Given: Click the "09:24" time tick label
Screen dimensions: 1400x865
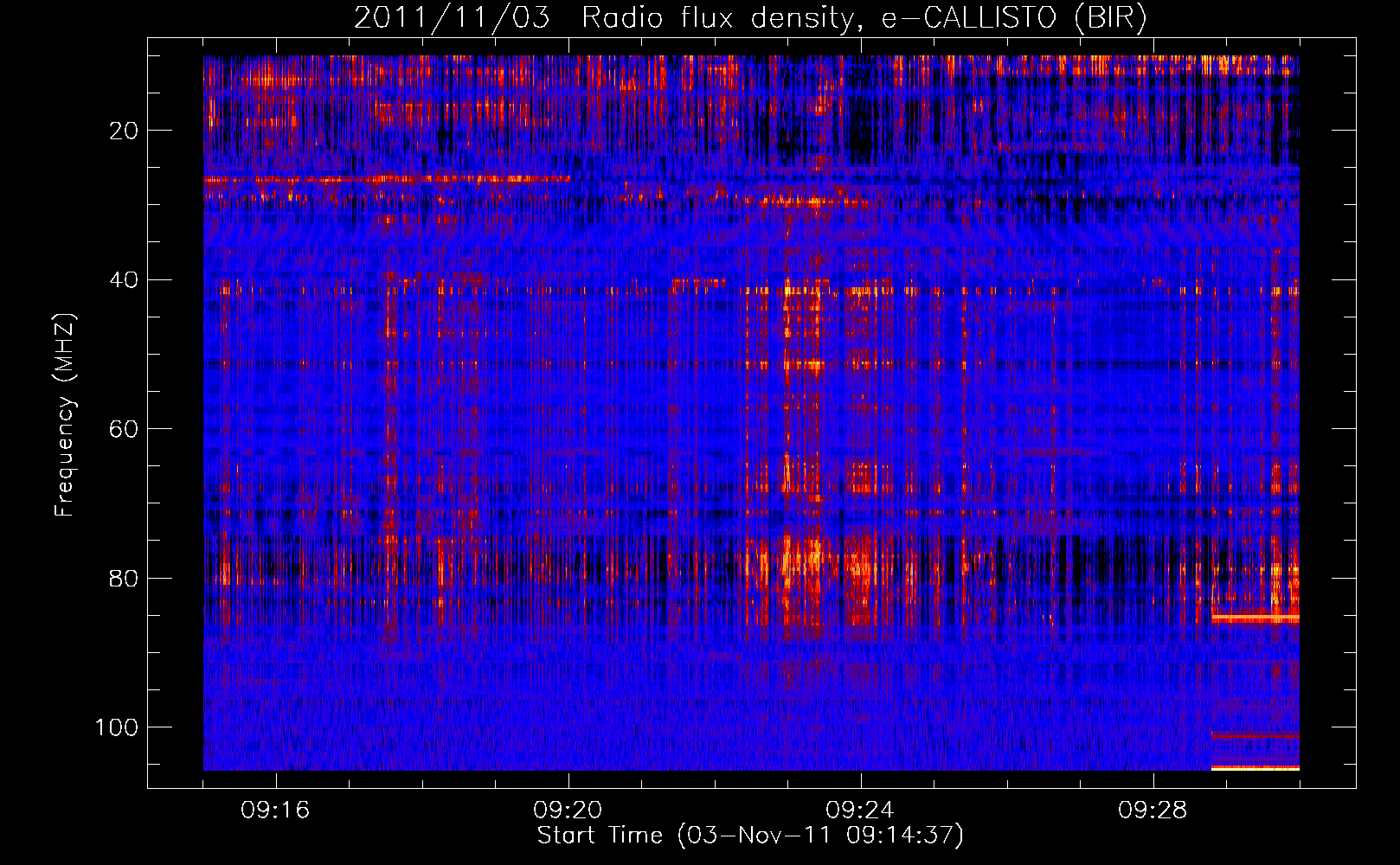Looking at the screenshot, I should click(x=861, y=811).
